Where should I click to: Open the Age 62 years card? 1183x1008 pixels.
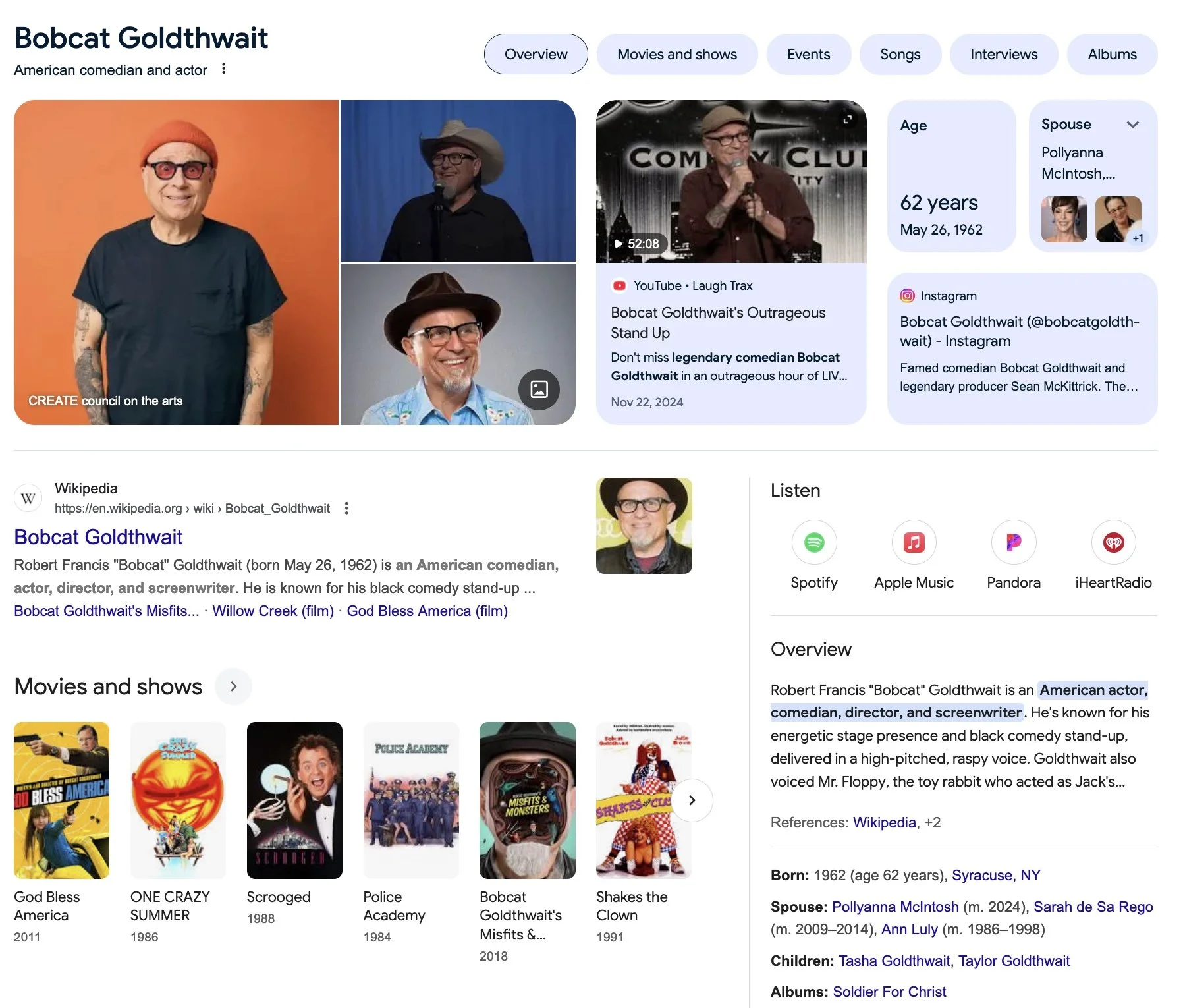(x=951, y=176)
